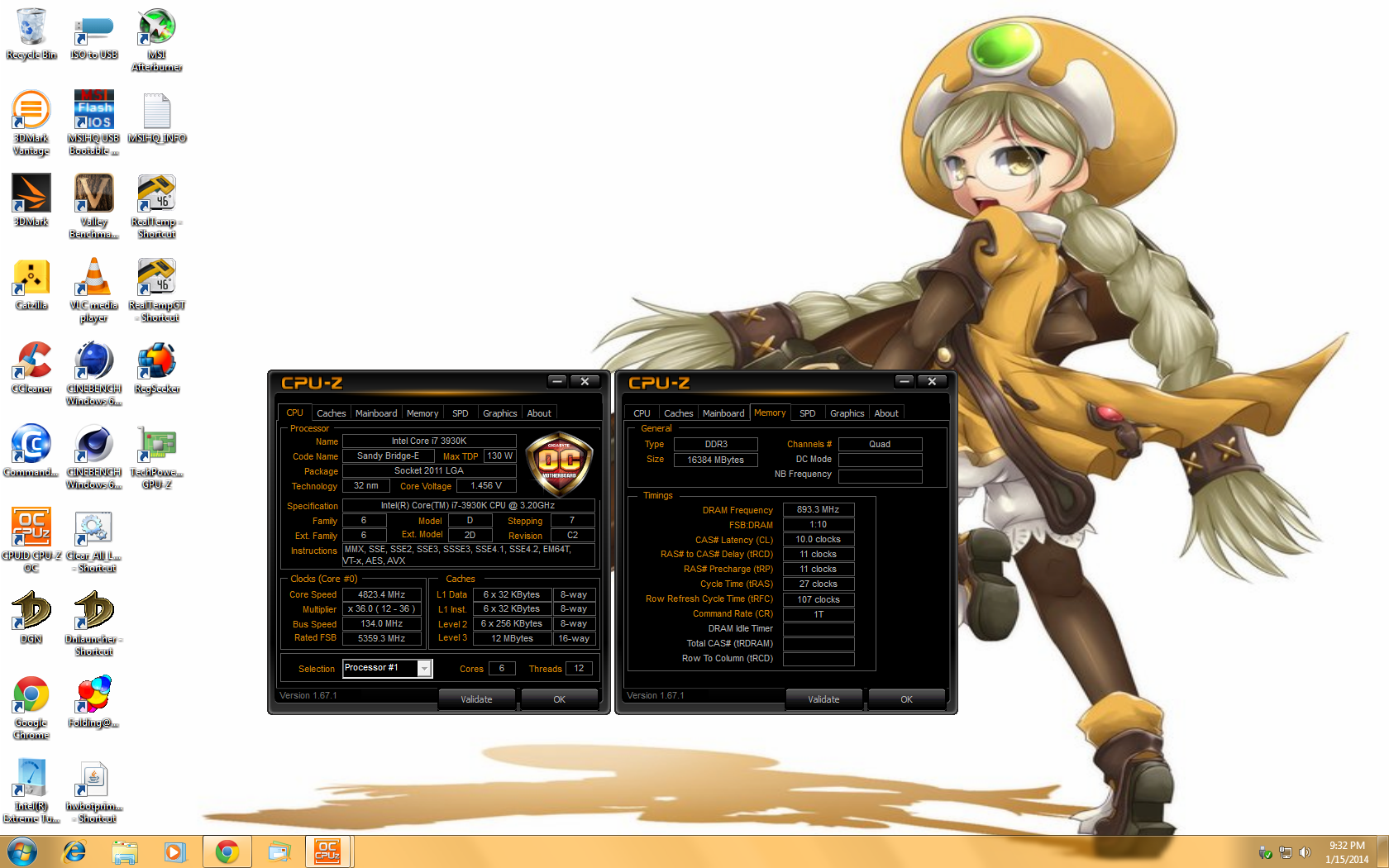The width and height of the screenshot is (1389, 868).
Task: Open the RealTempGT shortcut icon
Action: click(157, 290)
